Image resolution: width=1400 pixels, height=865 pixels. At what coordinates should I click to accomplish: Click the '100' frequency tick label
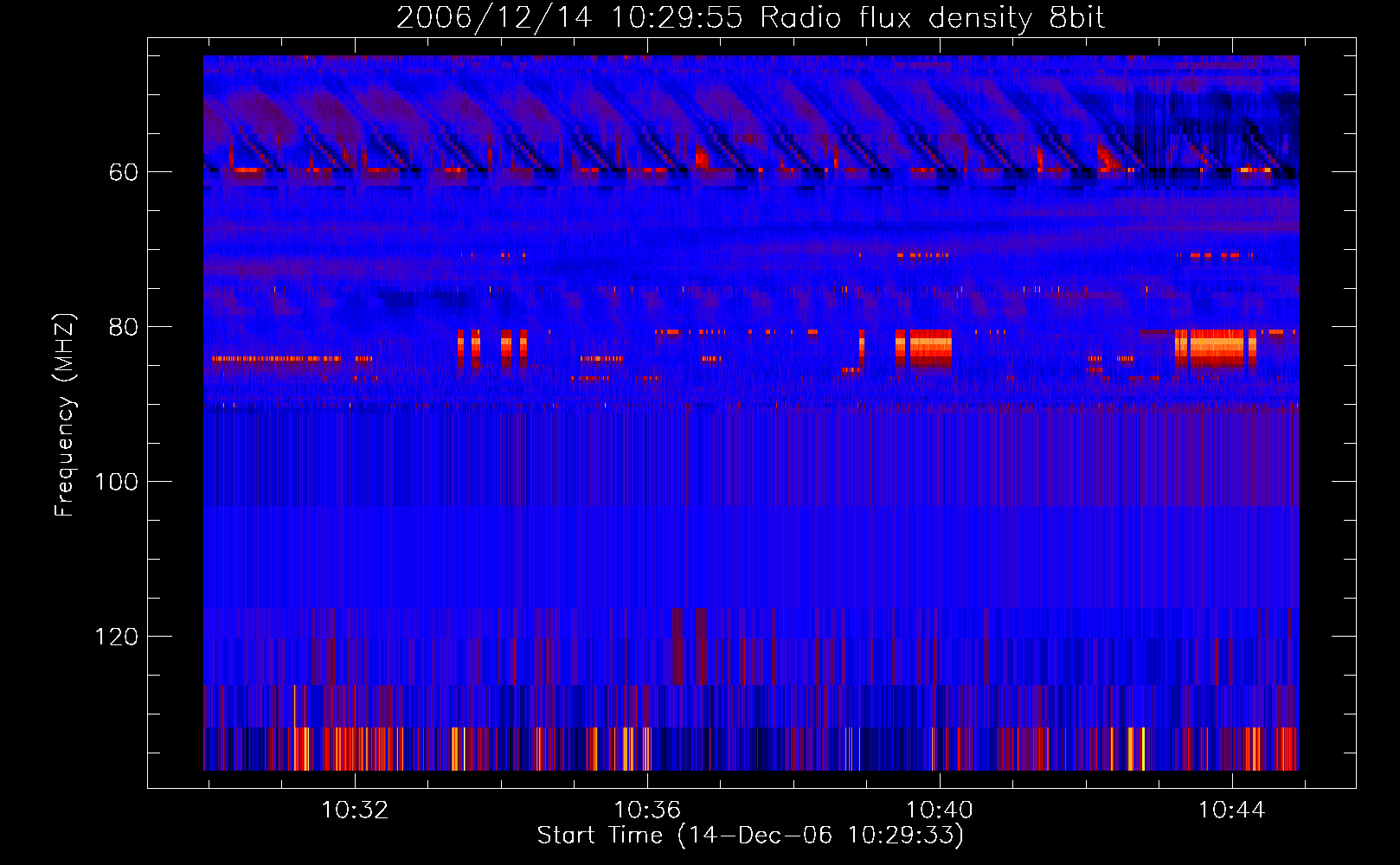(x=117, y=482)
